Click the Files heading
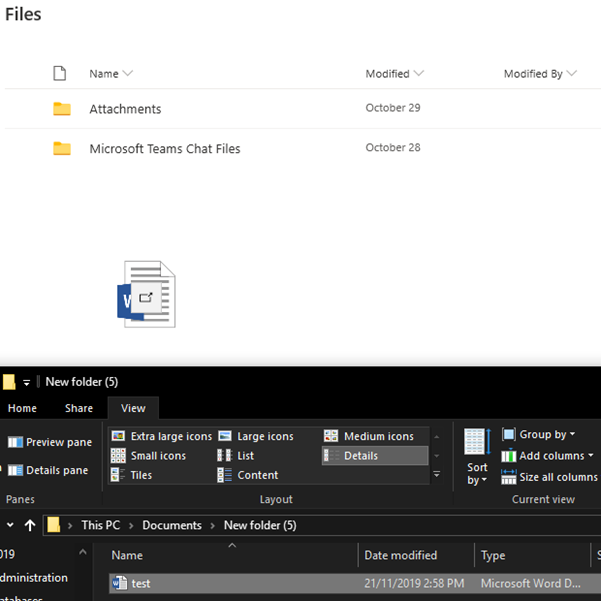The width and height of the screenshot is (601, 601). click(x=23, y=14)
